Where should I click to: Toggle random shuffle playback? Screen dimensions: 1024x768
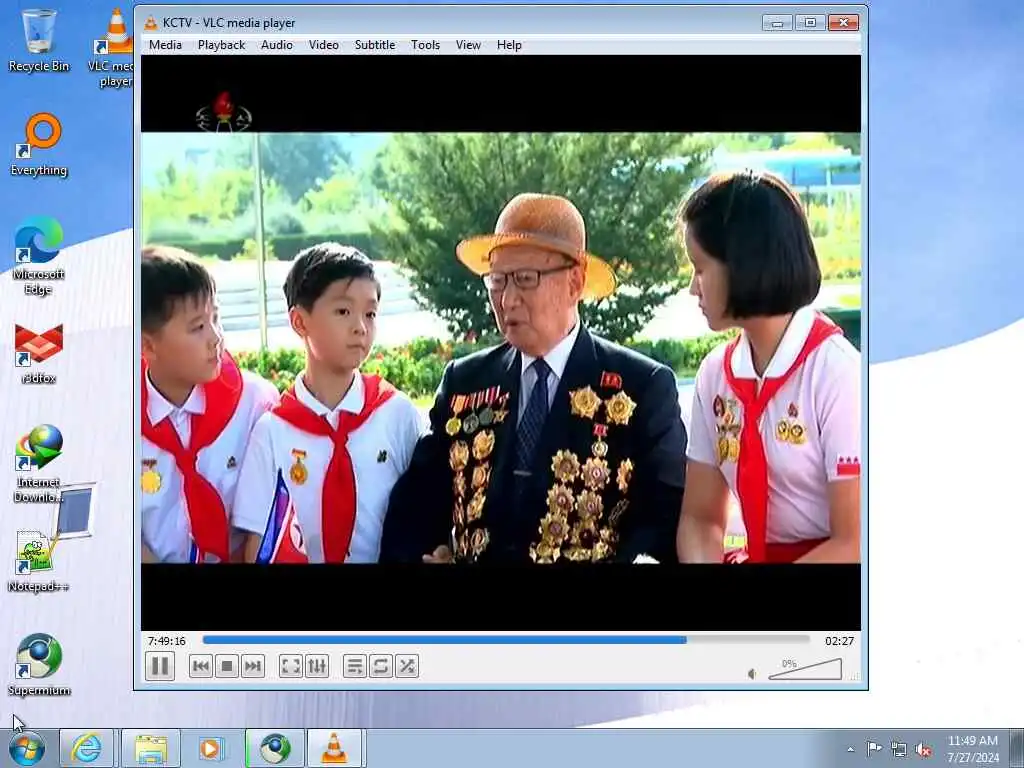[x=407, y=666]
